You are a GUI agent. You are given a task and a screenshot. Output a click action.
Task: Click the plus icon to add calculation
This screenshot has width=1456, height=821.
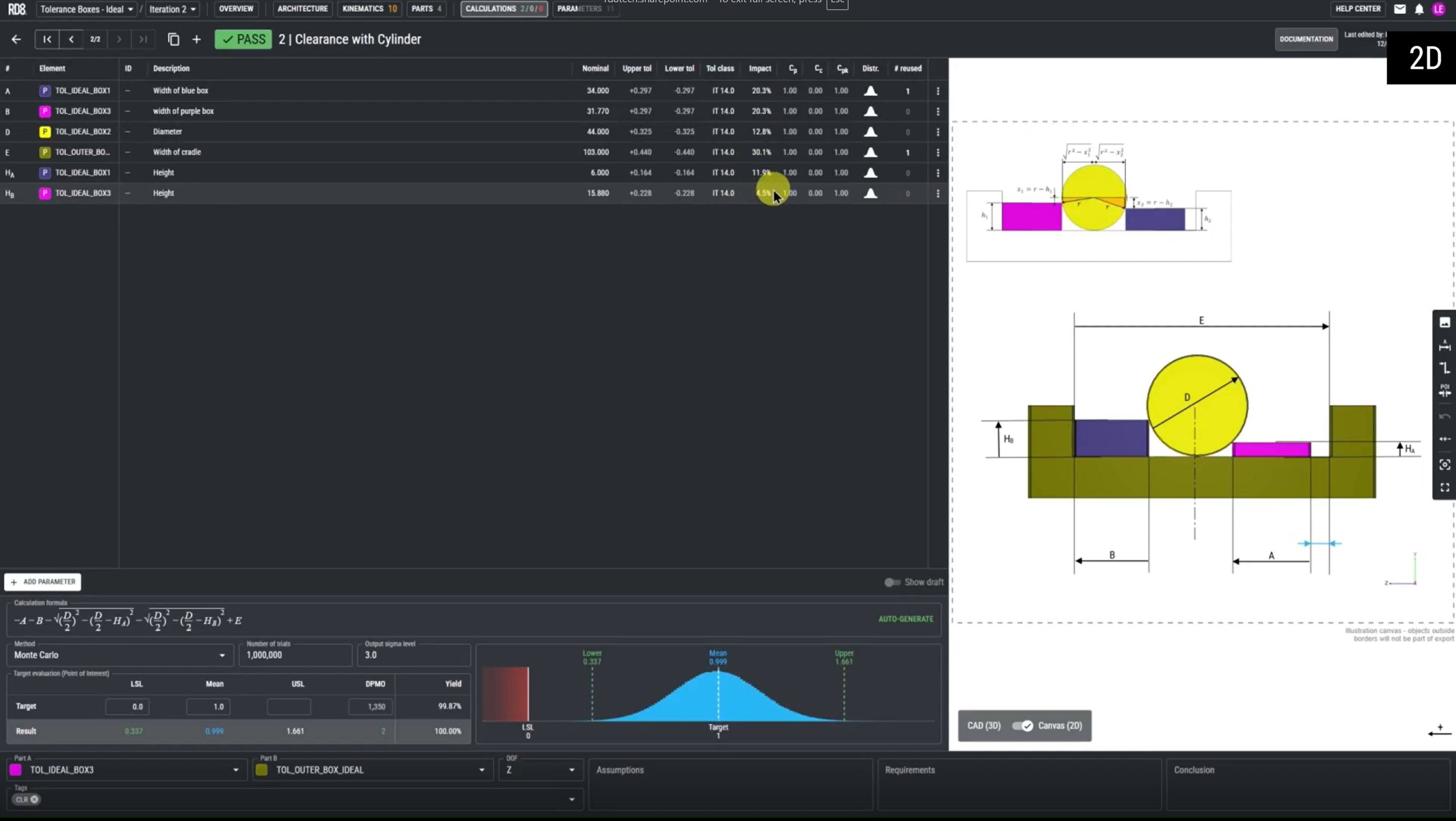[196, 39]
